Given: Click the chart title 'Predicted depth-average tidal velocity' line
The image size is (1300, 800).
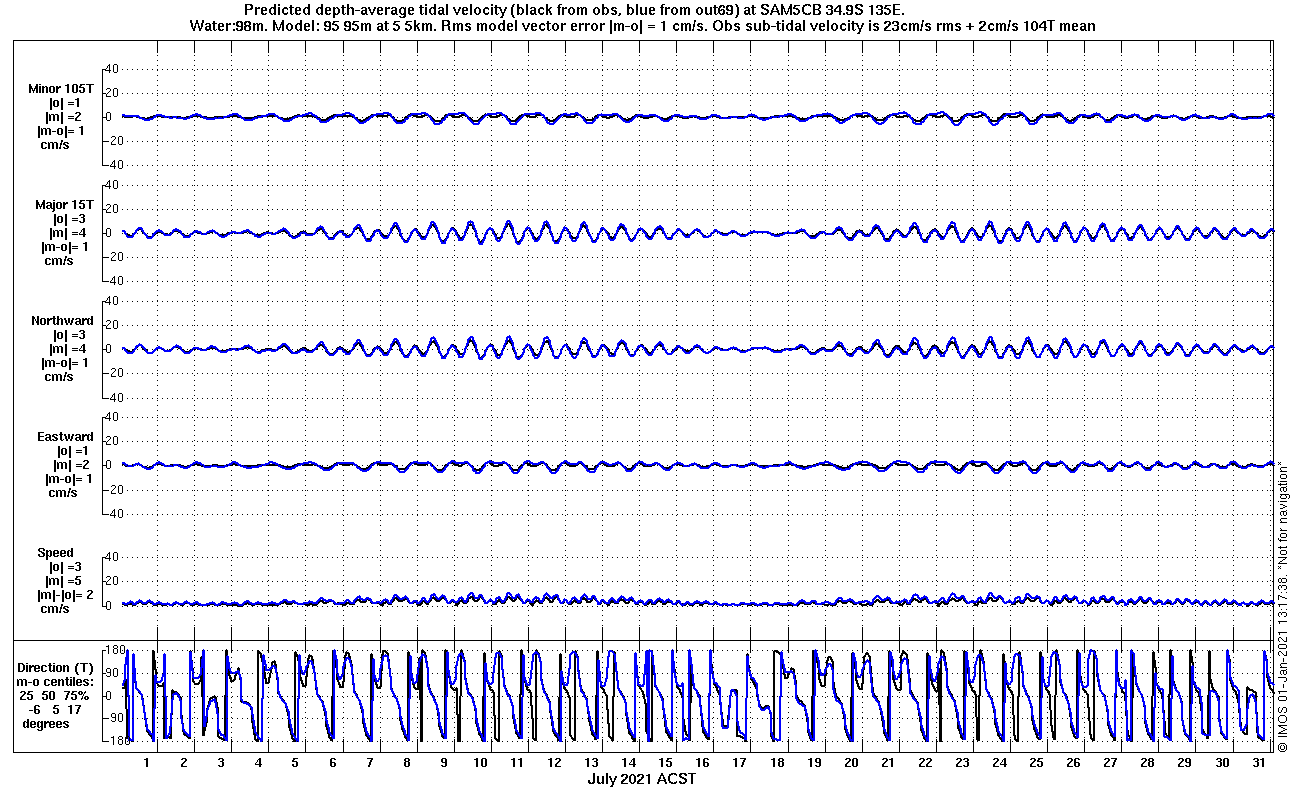Looking at the screenshot, I should 575,10.
